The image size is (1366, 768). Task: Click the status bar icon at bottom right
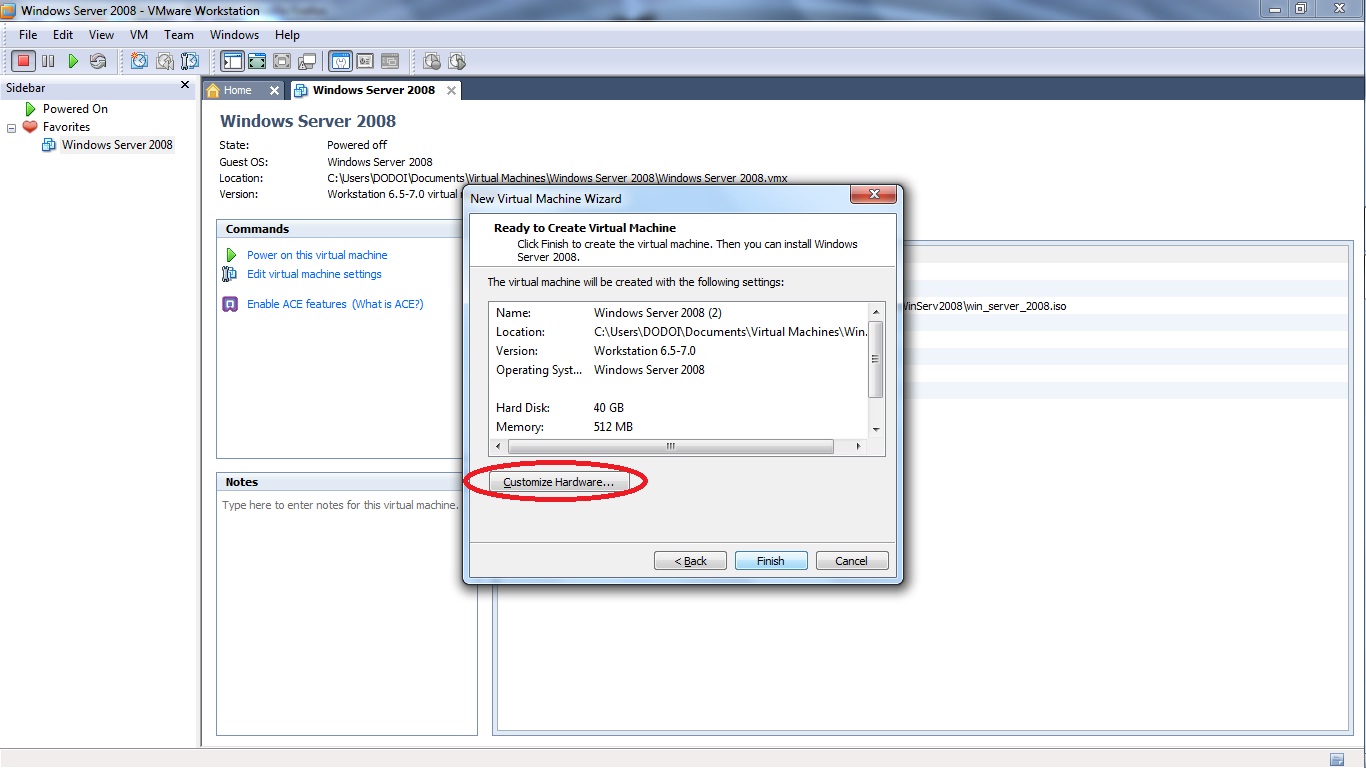(x=1338, y=759)
